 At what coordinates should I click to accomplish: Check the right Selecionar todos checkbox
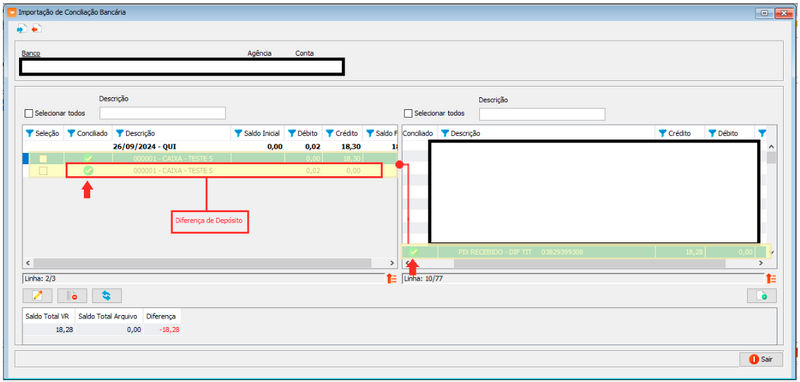click(x=408, y=113)
